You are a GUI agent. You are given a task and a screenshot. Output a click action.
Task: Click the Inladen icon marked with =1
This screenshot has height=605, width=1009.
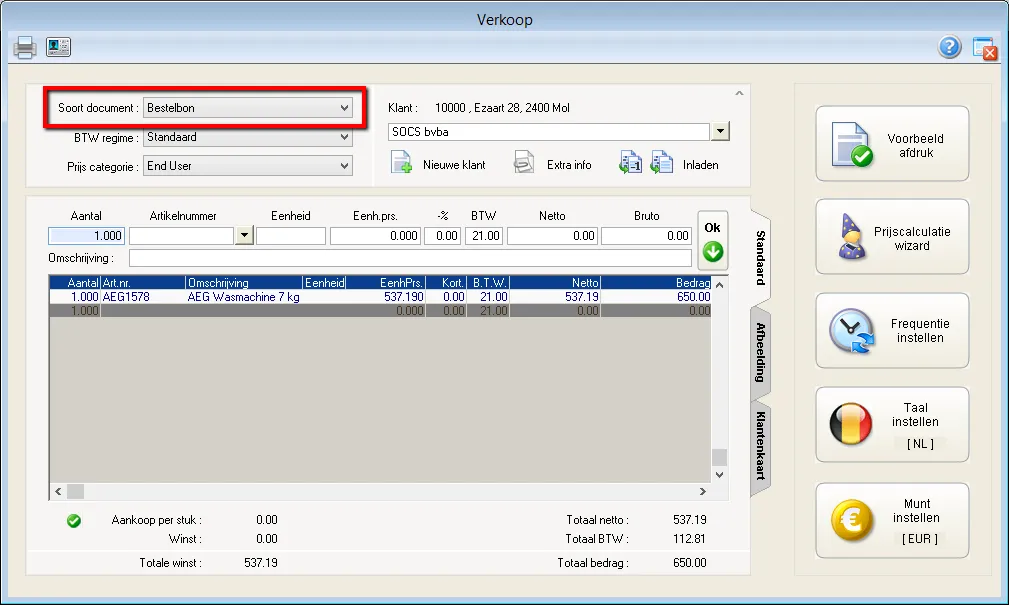[630, 164]
